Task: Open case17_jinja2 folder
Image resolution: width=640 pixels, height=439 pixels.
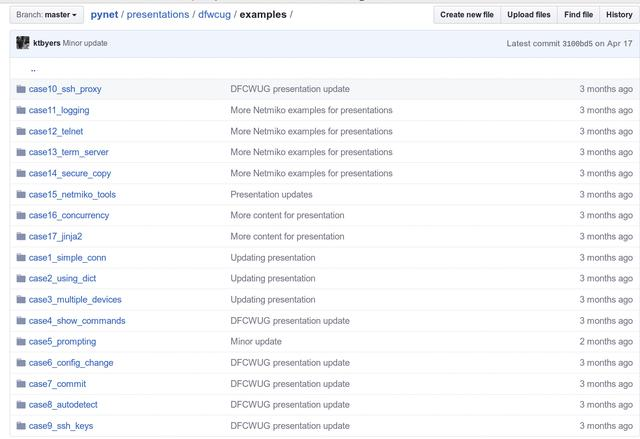Action: click(x=56, y=237)
